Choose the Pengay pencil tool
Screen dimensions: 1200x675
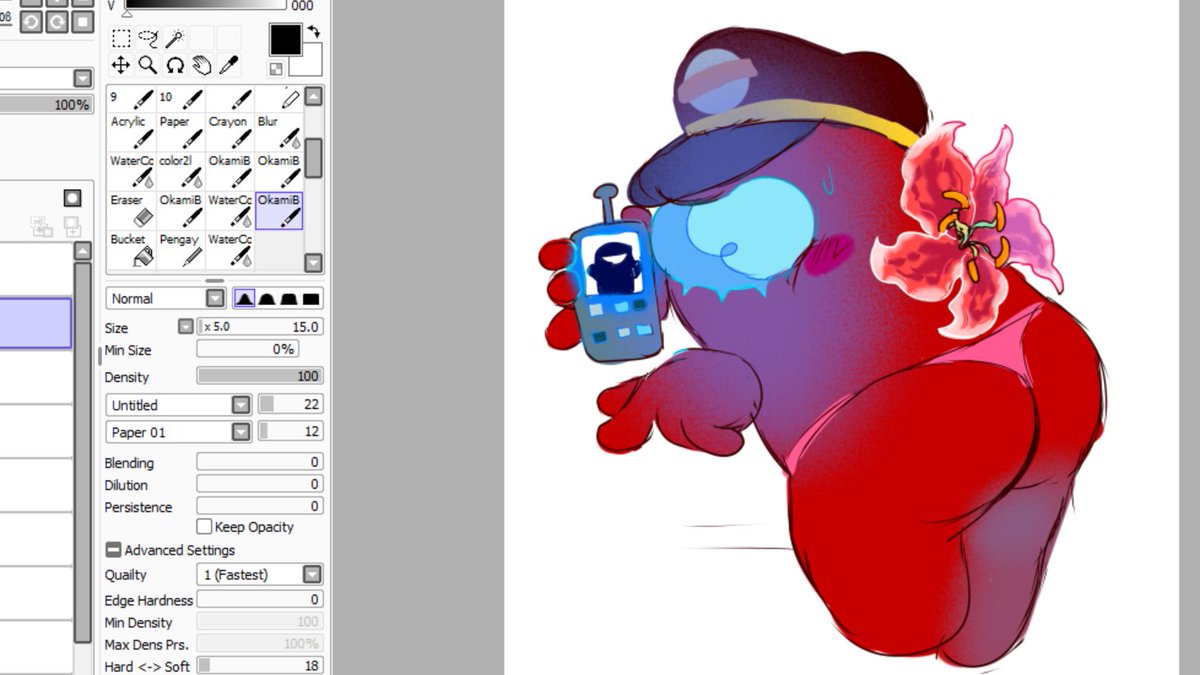180,249
